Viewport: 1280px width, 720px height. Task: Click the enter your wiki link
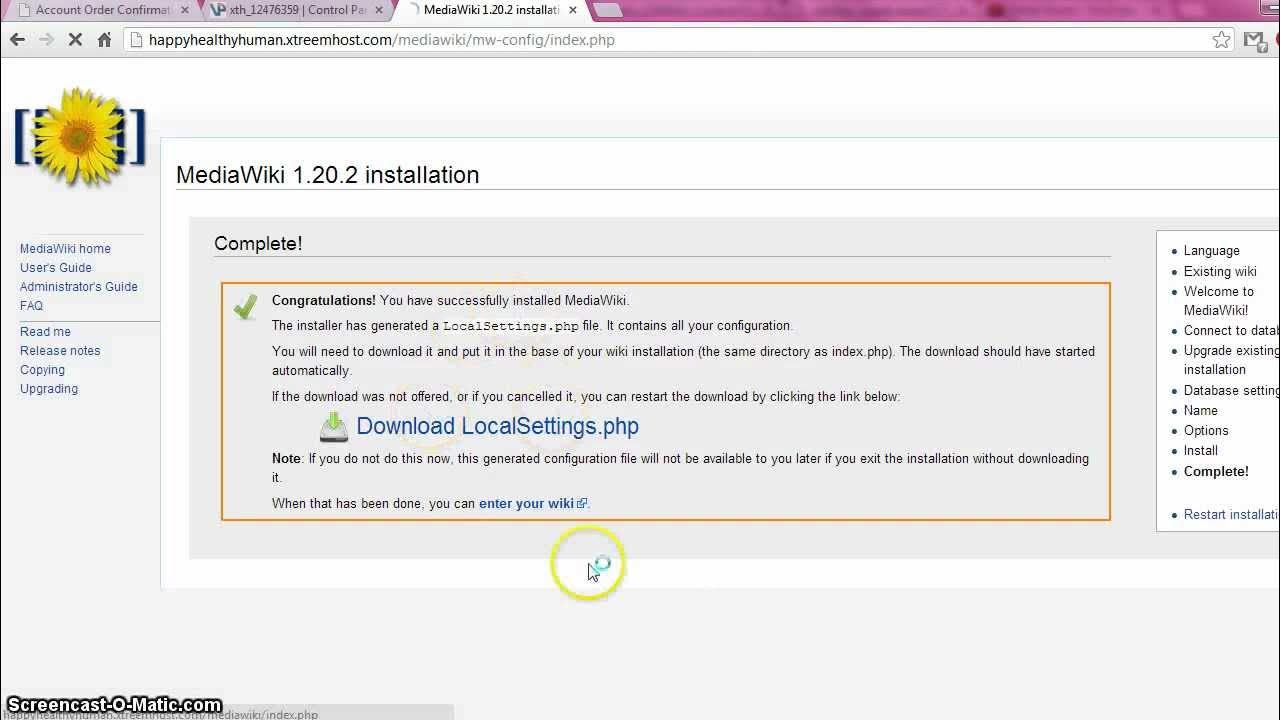pyautogui.click(x=526, y=504)
